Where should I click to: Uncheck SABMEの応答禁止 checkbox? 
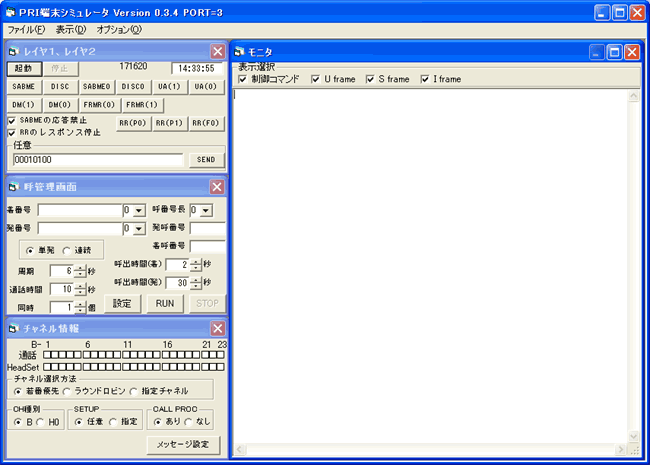(x=12, y=120)
